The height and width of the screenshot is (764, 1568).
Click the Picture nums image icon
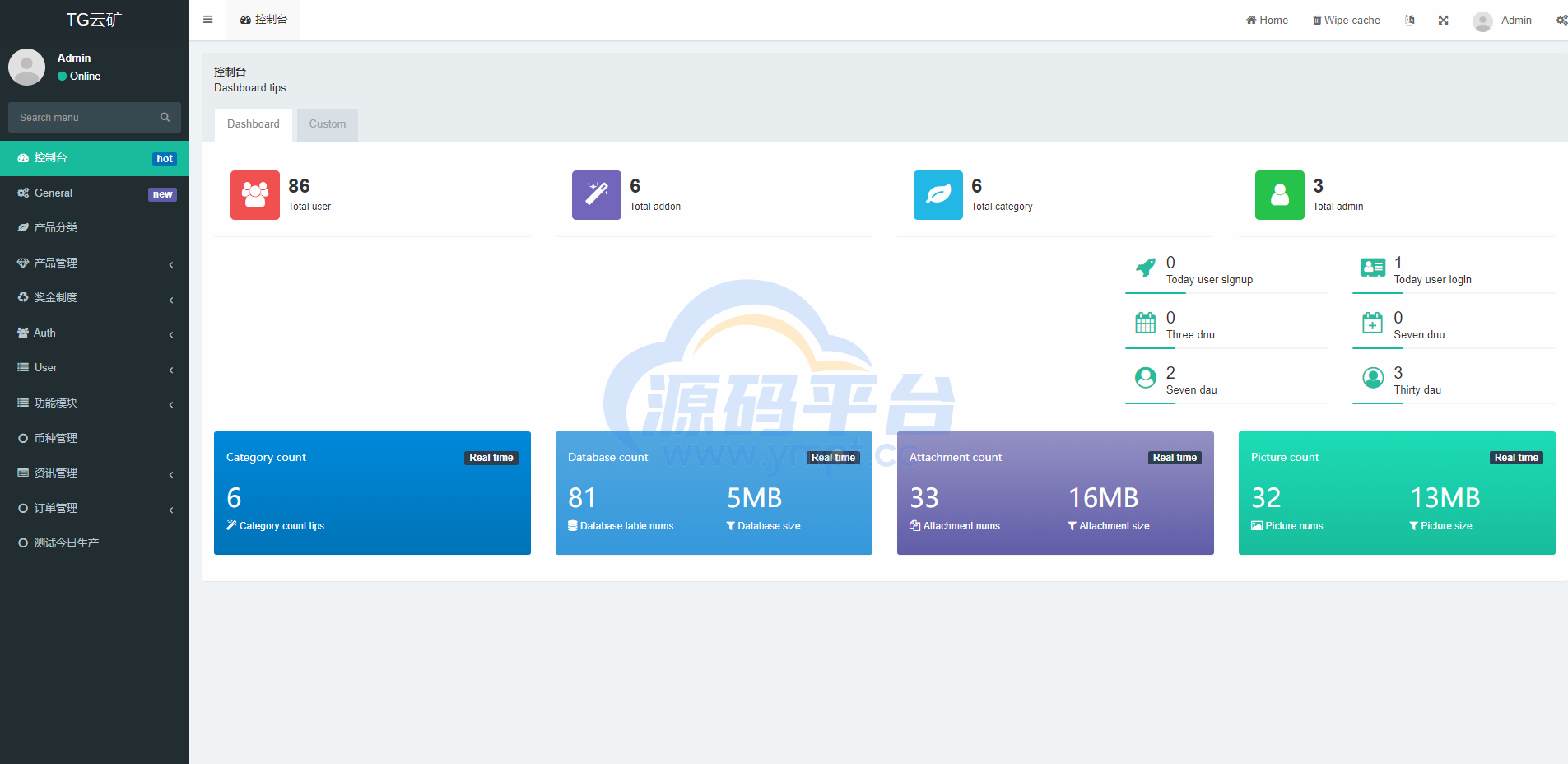(1257, 525)
